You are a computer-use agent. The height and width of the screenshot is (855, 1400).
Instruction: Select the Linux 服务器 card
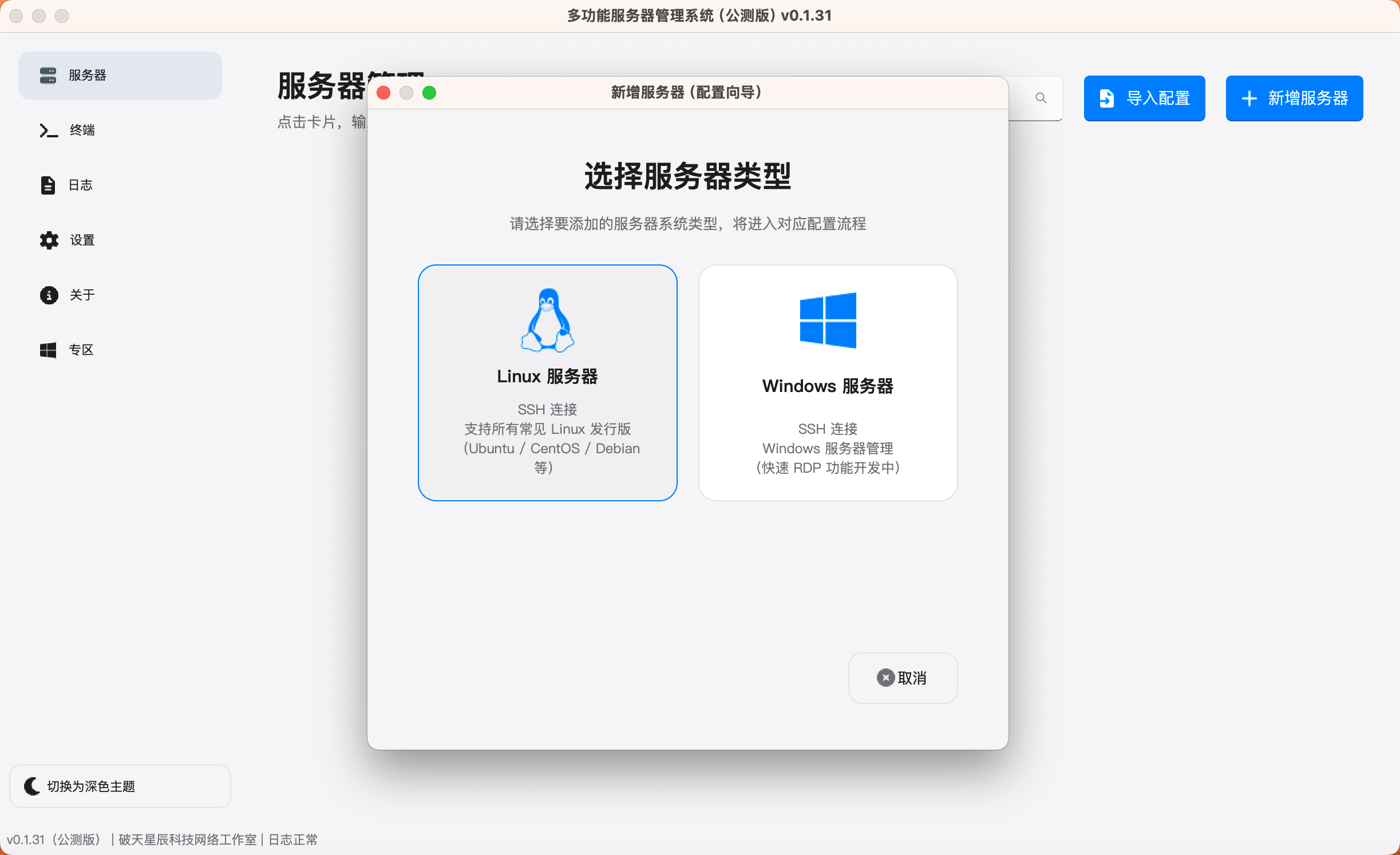(548, 382)
